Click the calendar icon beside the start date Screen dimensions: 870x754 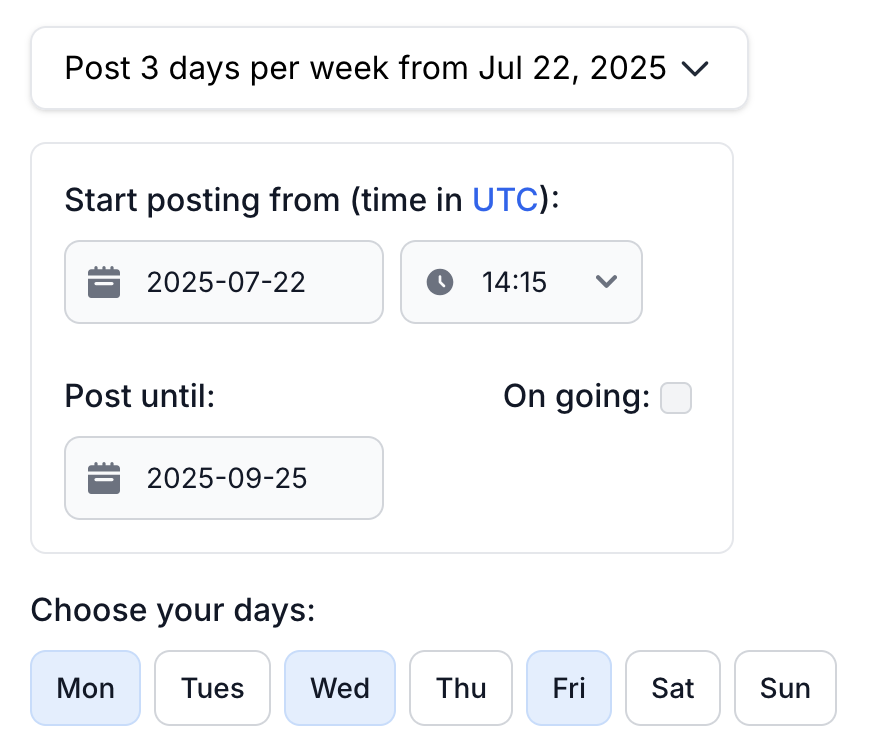[x=104, y=282]
